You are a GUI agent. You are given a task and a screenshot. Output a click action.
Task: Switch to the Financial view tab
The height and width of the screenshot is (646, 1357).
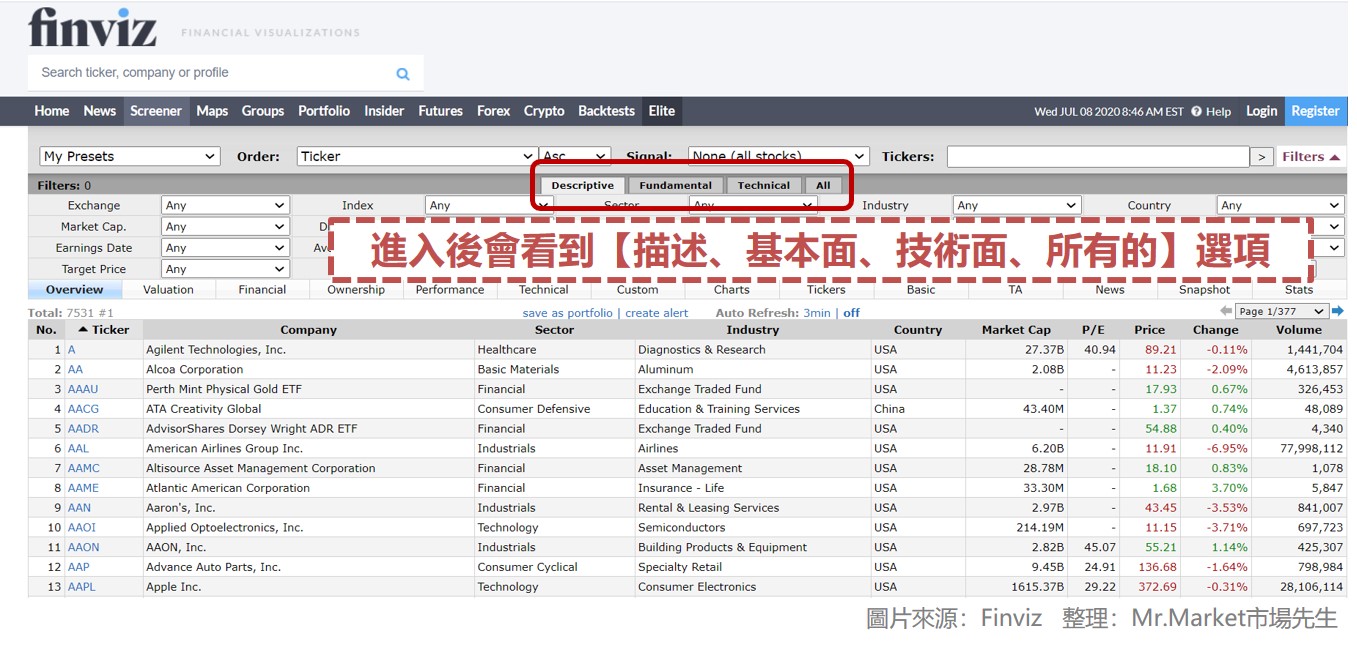point(262,290)
